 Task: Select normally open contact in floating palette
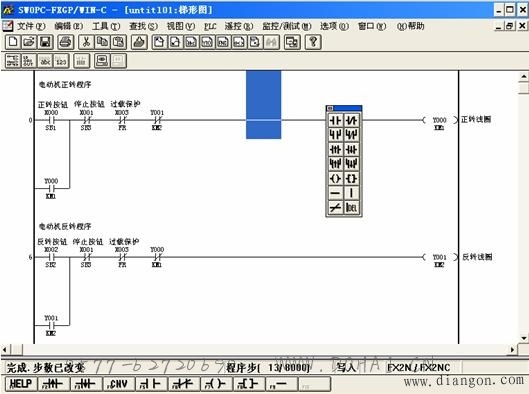point(336,120)
